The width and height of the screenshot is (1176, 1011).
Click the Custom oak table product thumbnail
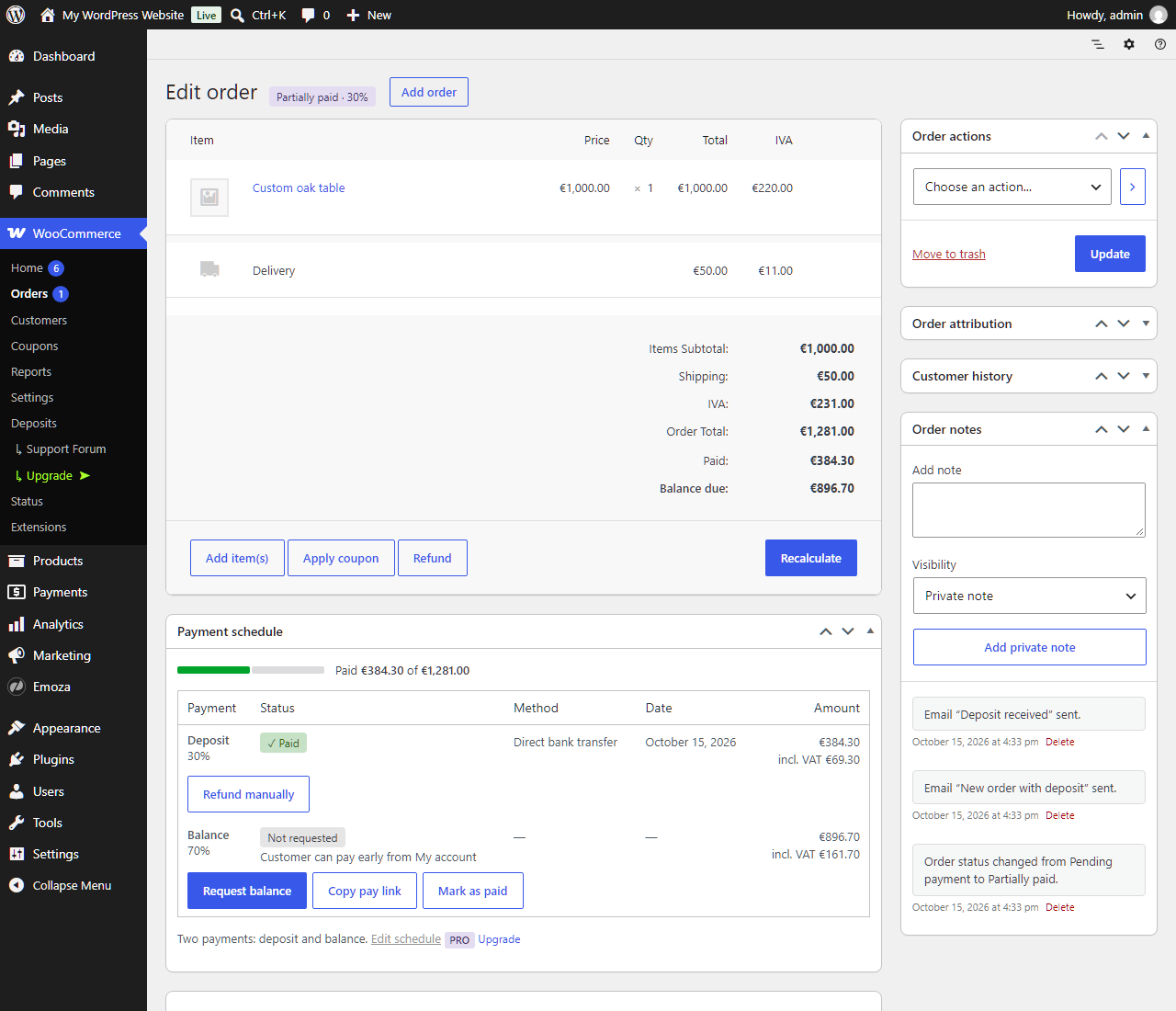[209, 197]
